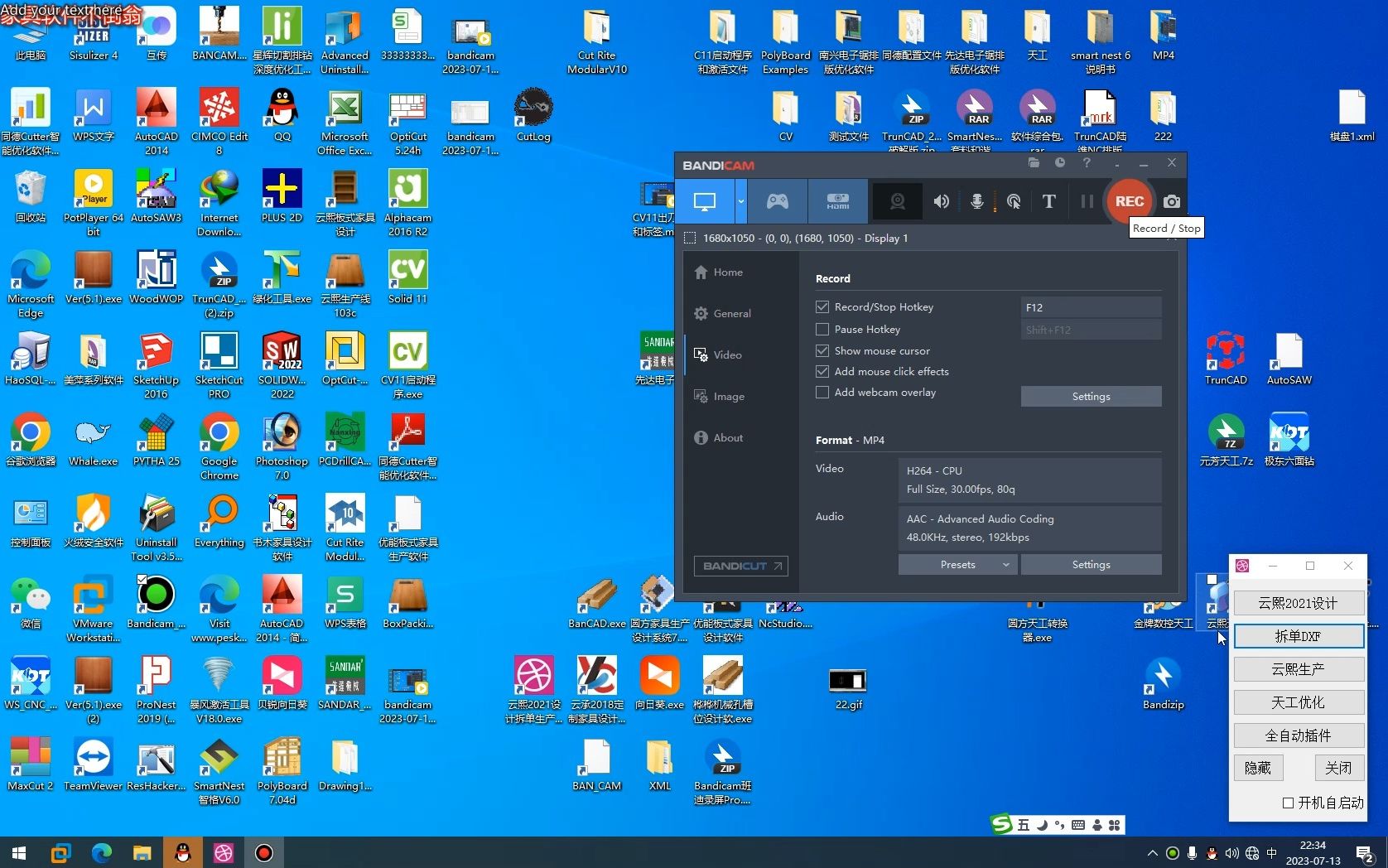Click the Shift+F12 pause hotkey field

click(1091, 330)
